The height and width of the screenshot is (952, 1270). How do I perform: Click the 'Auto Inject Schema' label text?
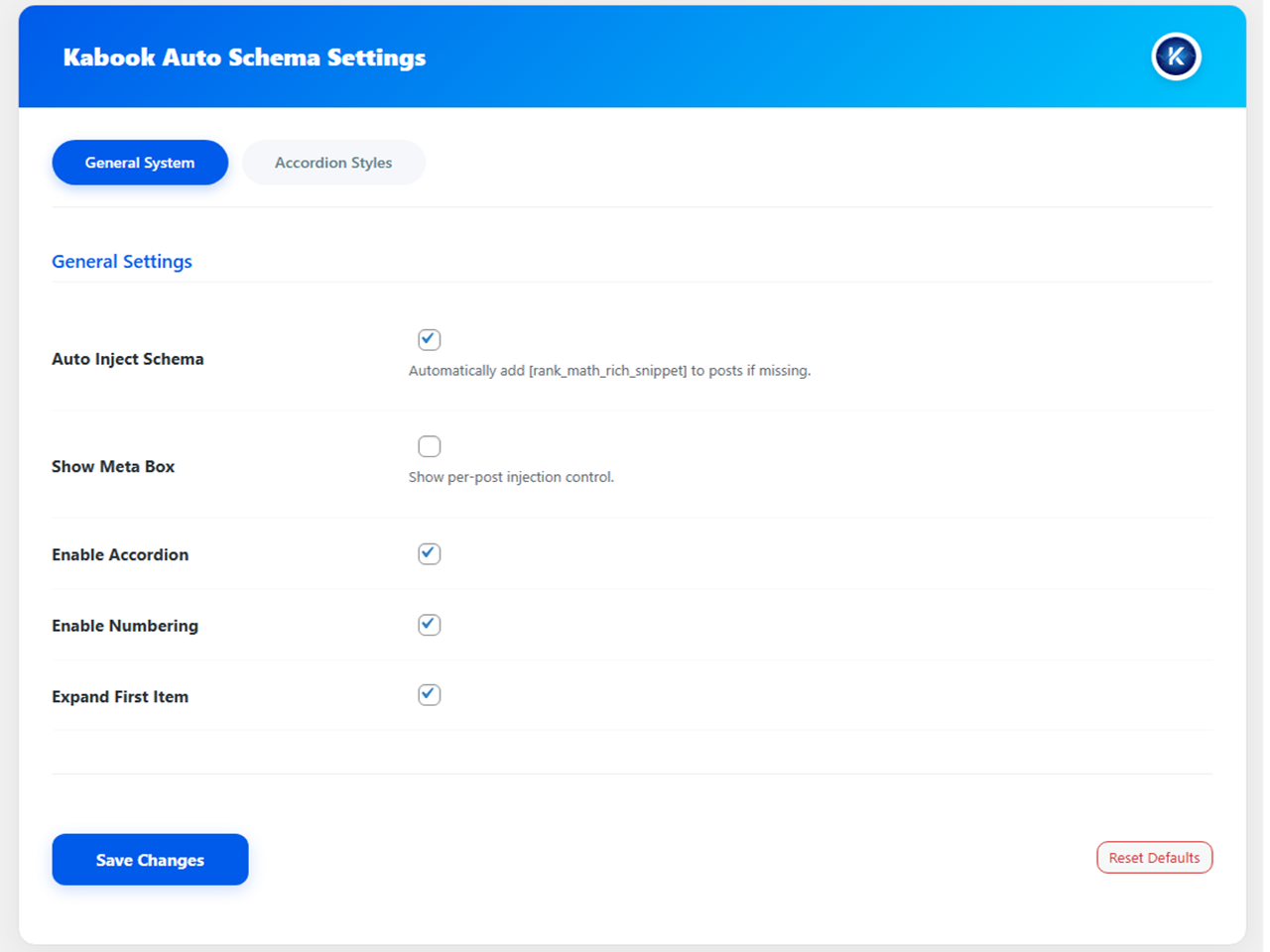click(x=128, y=359)
